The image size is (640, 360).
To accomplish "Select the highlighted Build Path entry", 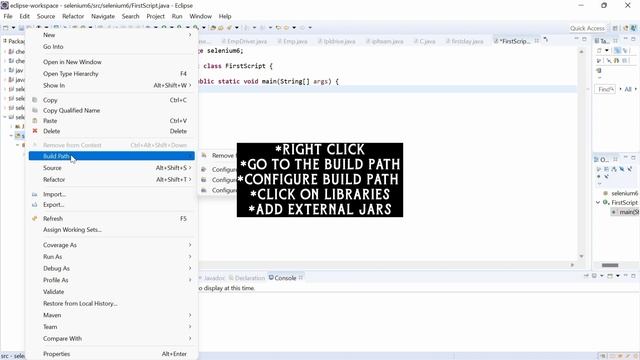I will (x=111, y=156).
